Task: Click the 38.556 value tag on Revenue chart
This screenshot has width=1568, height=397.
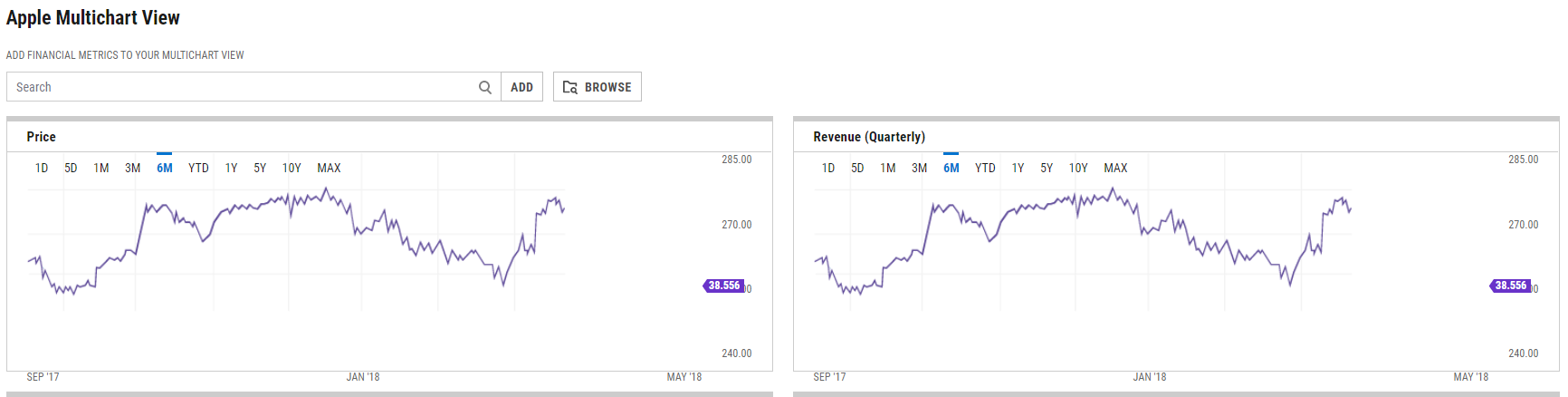Action: 1510,286
